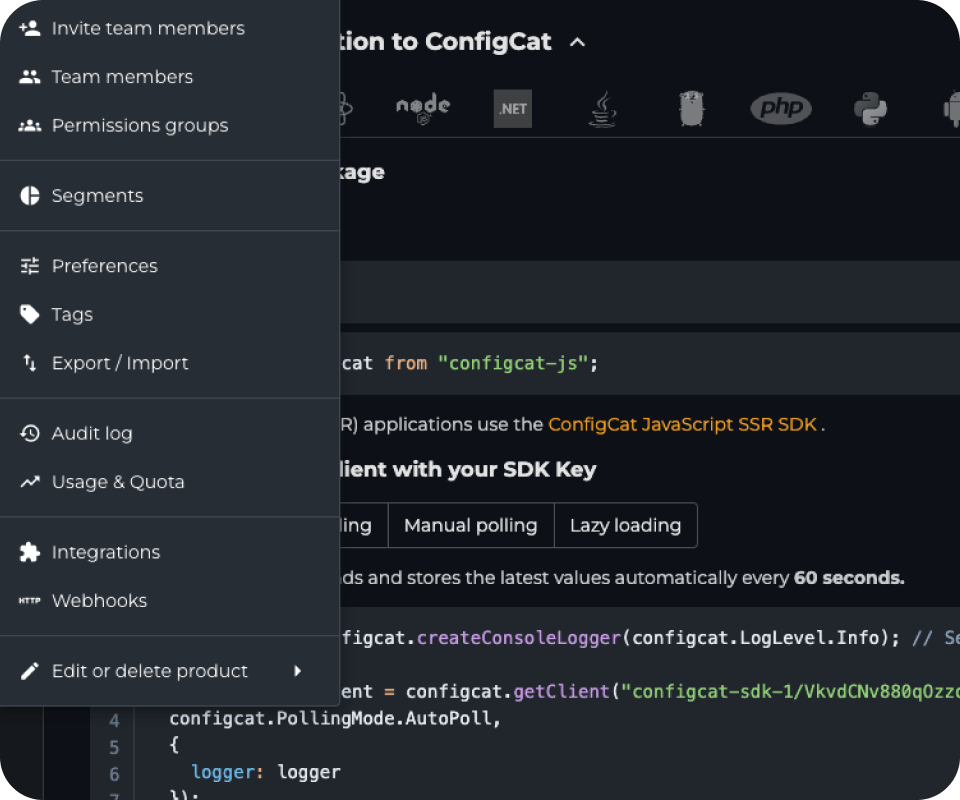Image resolution: width=960 pixels, height=800 pixels.
Task: Click the Audit log history icon
Action: 29,433
